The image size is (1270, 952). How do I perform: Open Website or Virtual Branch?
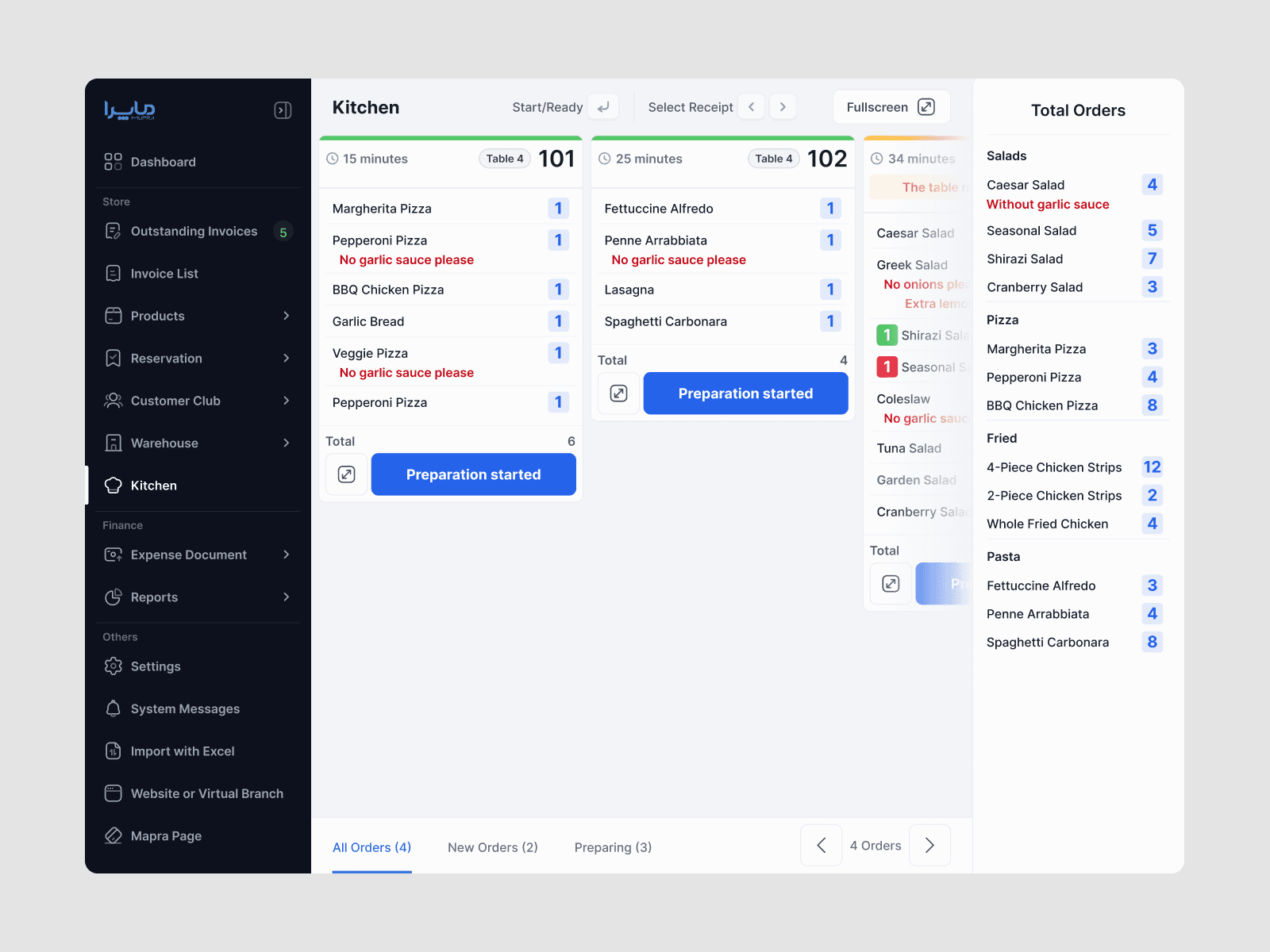[x=194, y=793]
